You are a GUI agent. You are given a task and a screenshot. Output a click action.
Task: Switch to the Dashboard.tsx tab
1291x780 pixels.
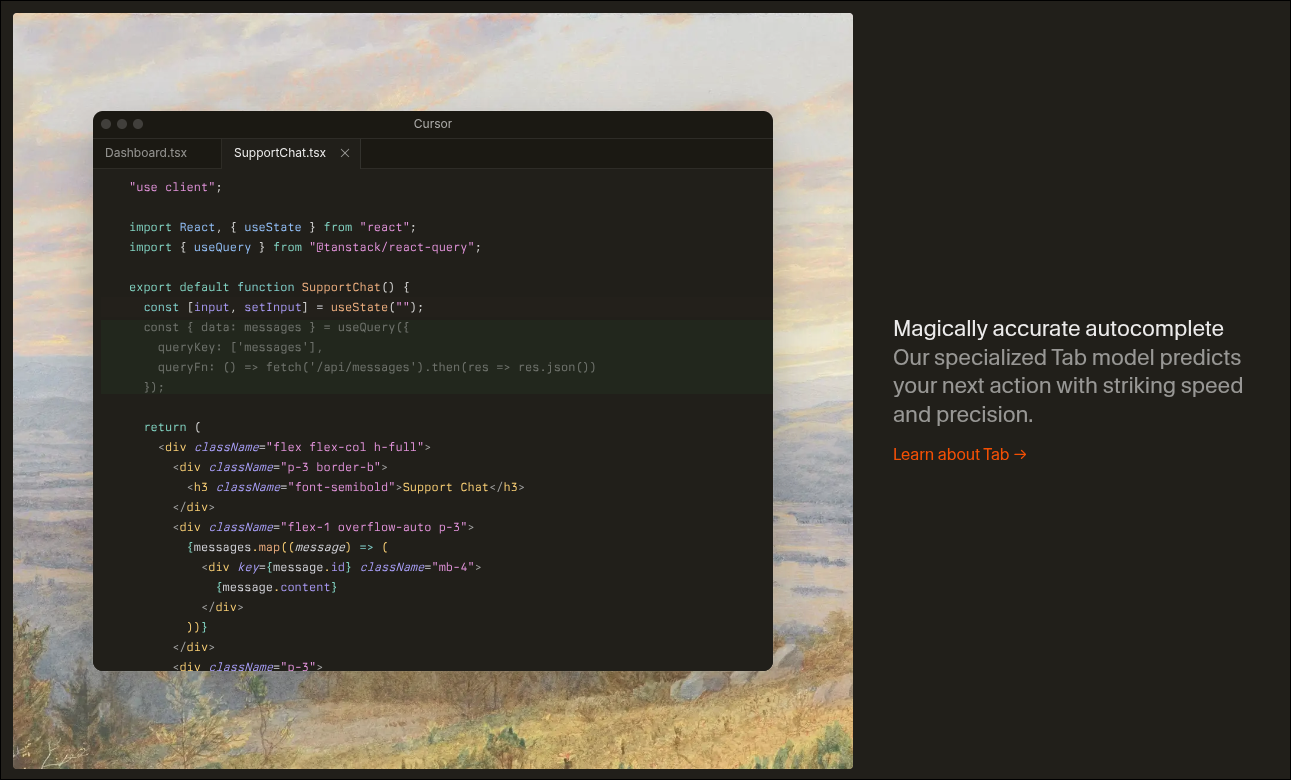point(146,153)
